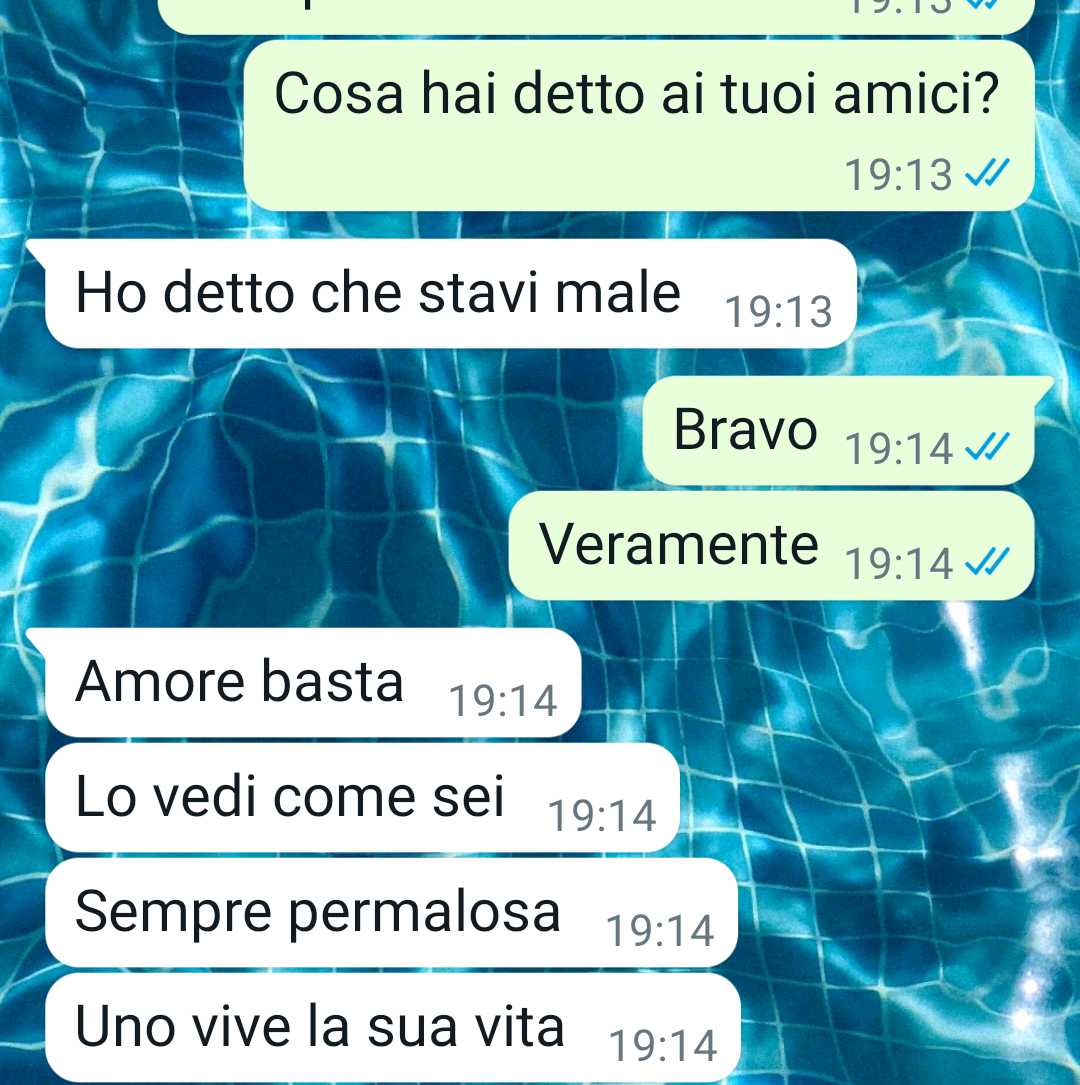The height and width of the screenshot is (1085, 1080).
Task: Tap the 19:14 time on 'Bravo' message
Action: pos(899,448)
